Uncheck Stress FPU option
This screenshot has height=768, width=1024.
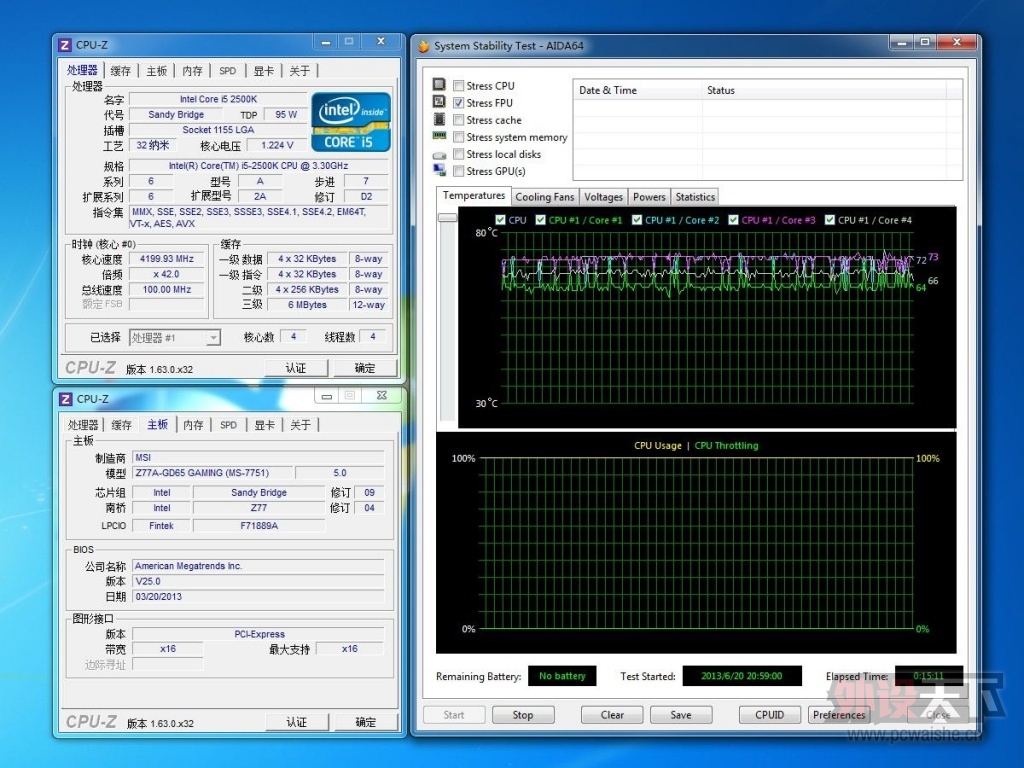(x=458, y=103)
